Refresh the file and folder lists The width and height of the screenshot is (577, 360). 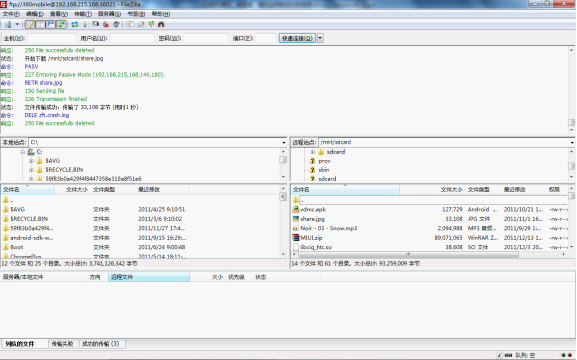[x=75, y=25]
